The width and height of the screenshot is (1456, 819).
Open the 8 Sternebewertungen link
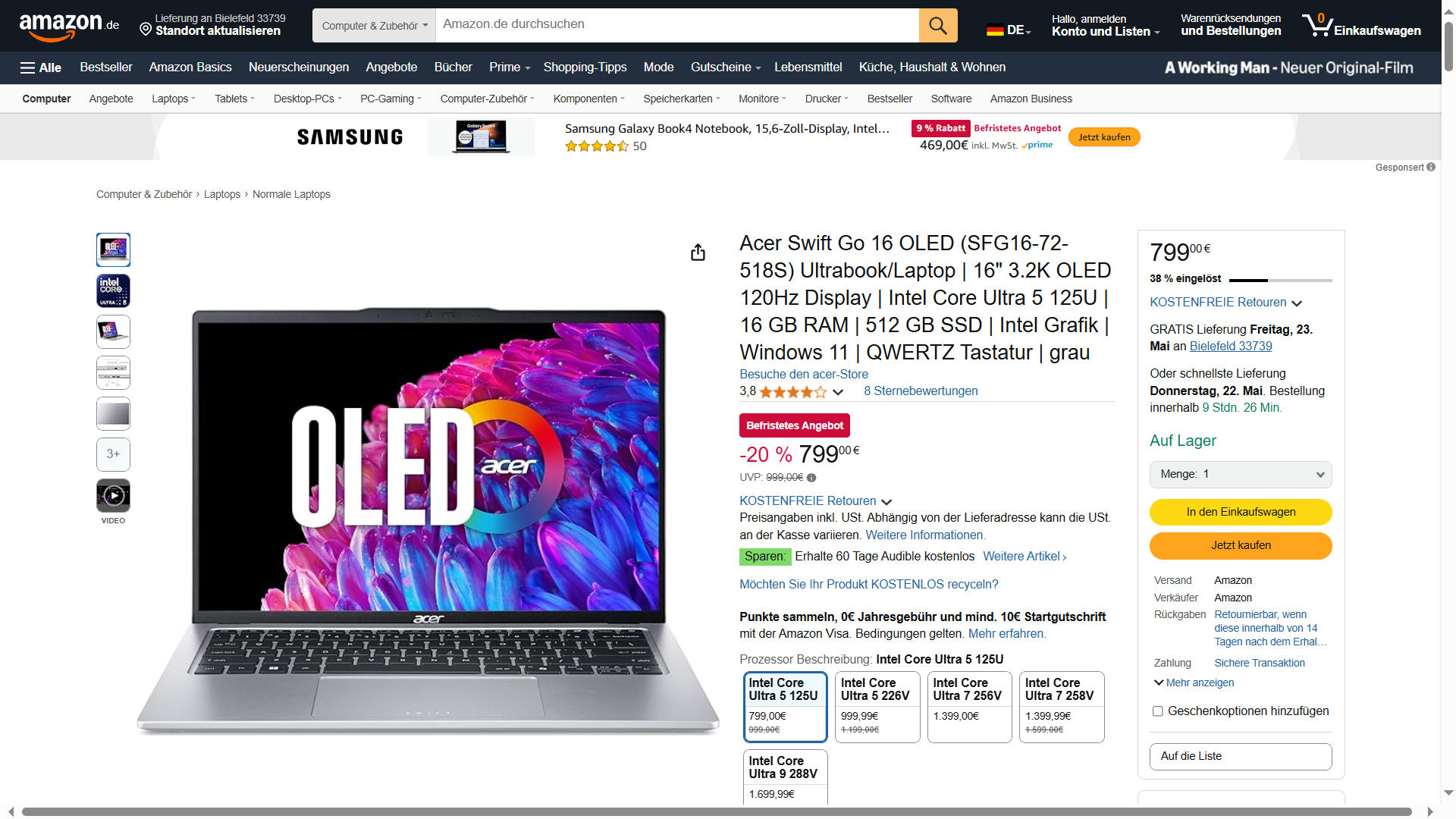click(921, 391)
